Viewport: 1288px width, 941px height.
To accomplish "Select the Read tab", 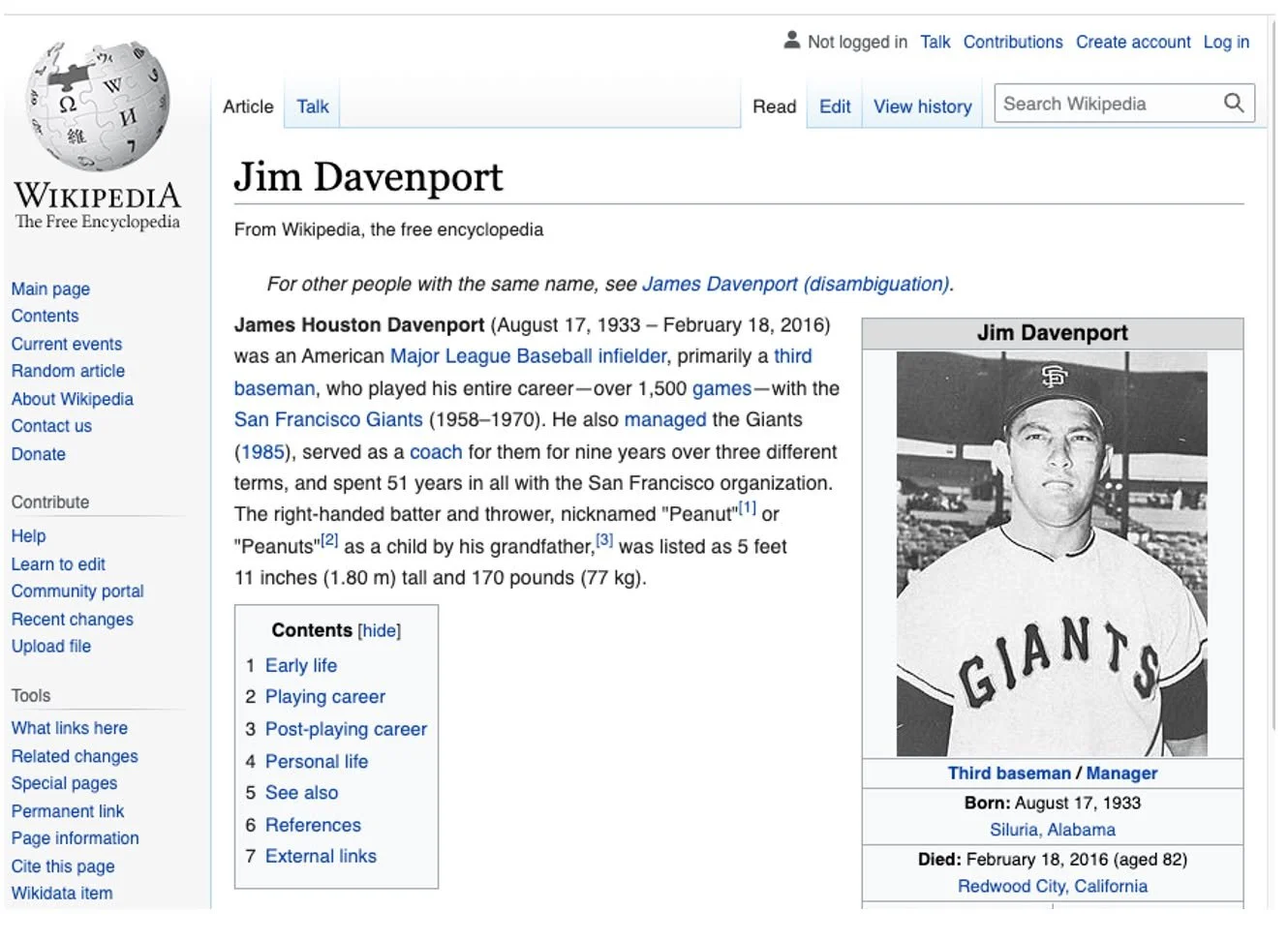I will [x=774, y=106].
